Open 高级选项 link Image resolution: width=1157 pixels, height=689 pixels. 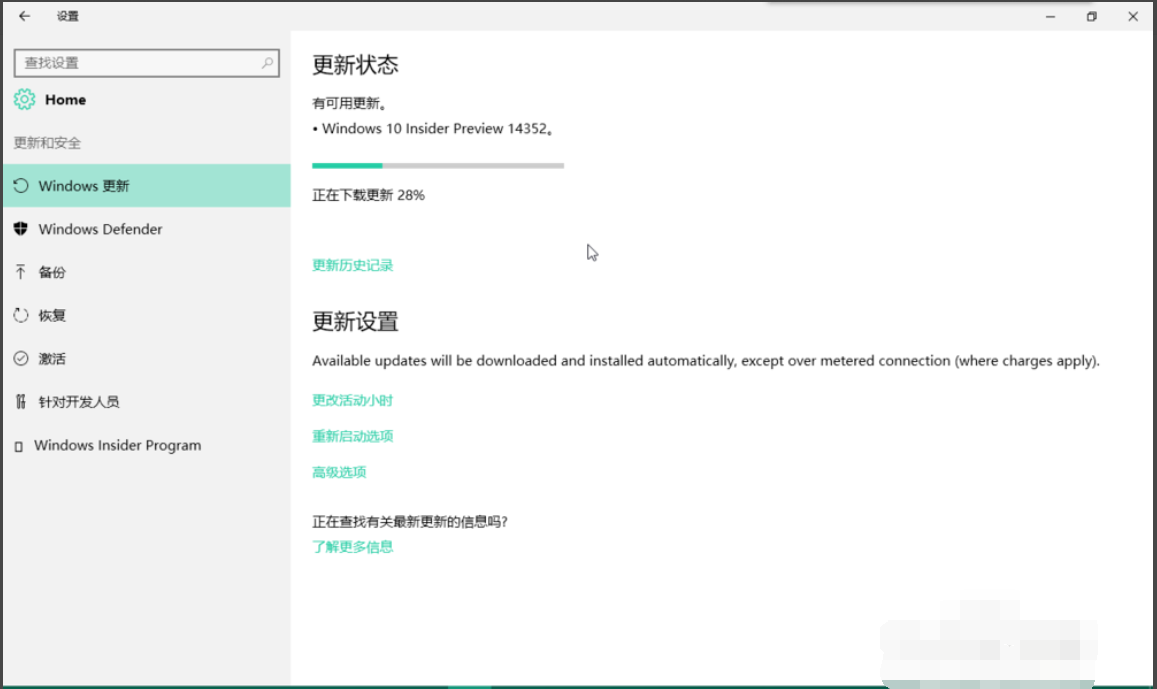[x=338, y=471]
